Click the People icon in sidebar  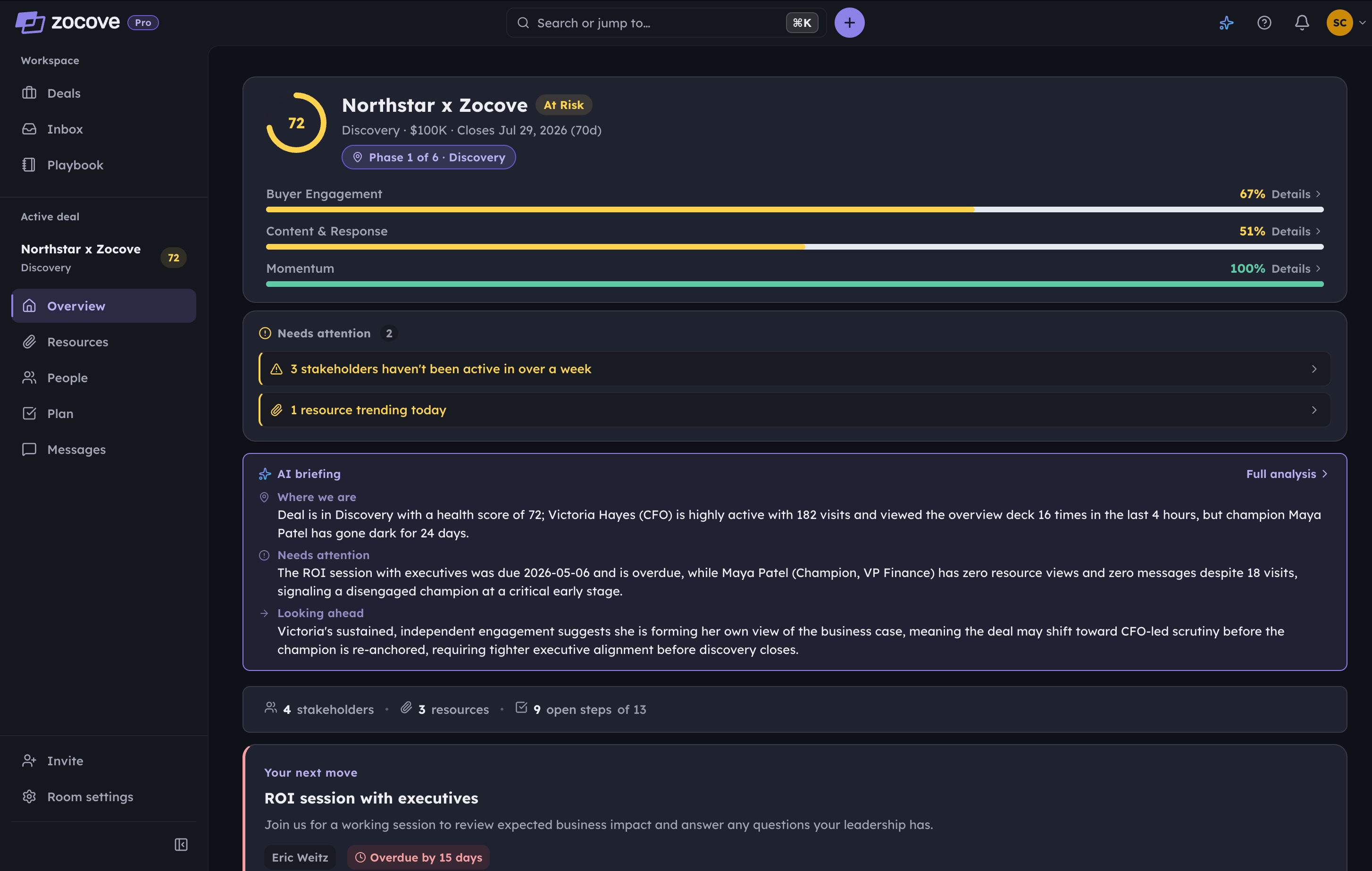[29, 377]
